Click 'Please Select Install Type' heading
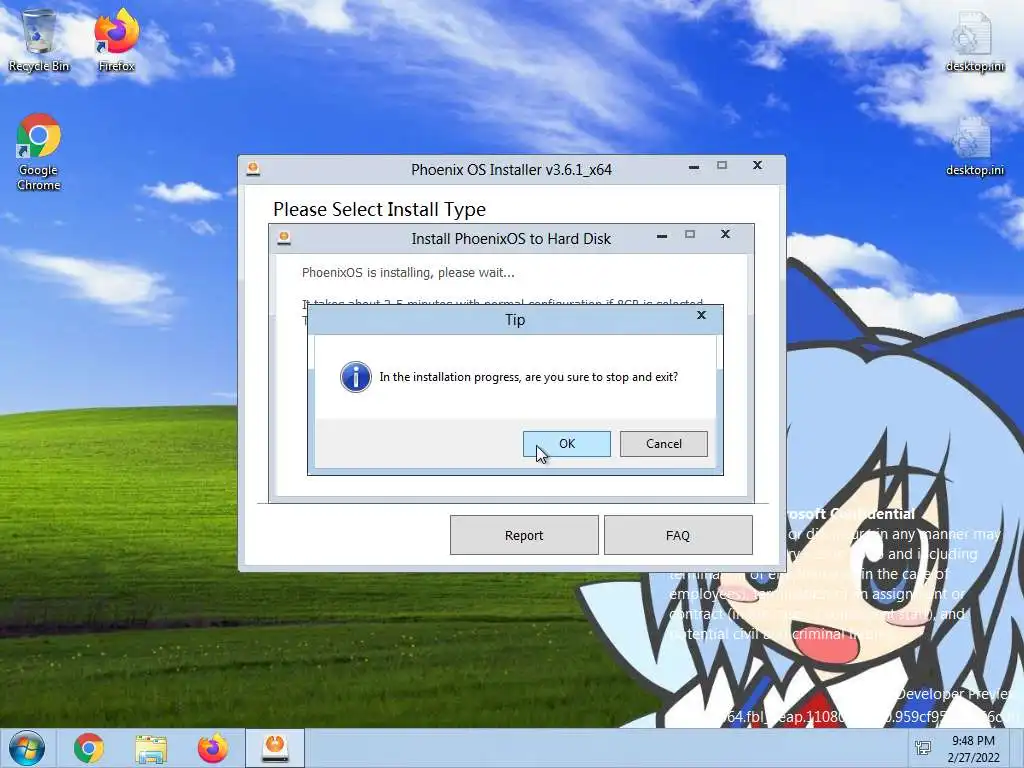Screen dimensions: 1024x768 [x=379, y=209]
